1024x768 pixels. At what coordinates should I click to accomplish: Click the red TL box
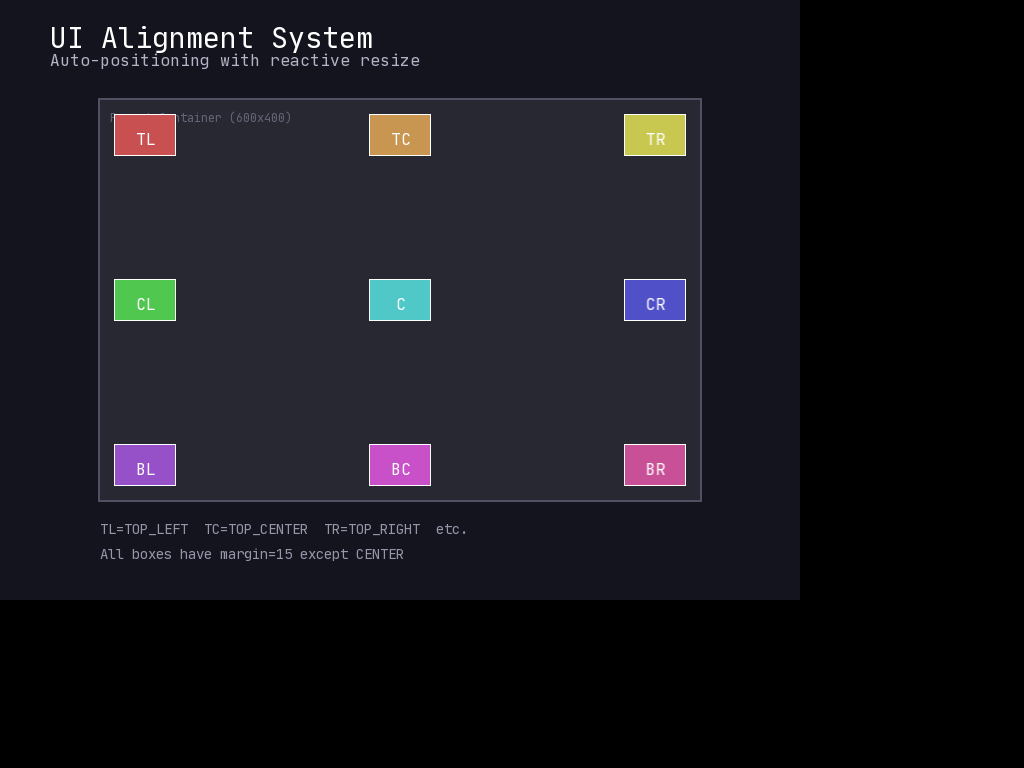point(145,135)
